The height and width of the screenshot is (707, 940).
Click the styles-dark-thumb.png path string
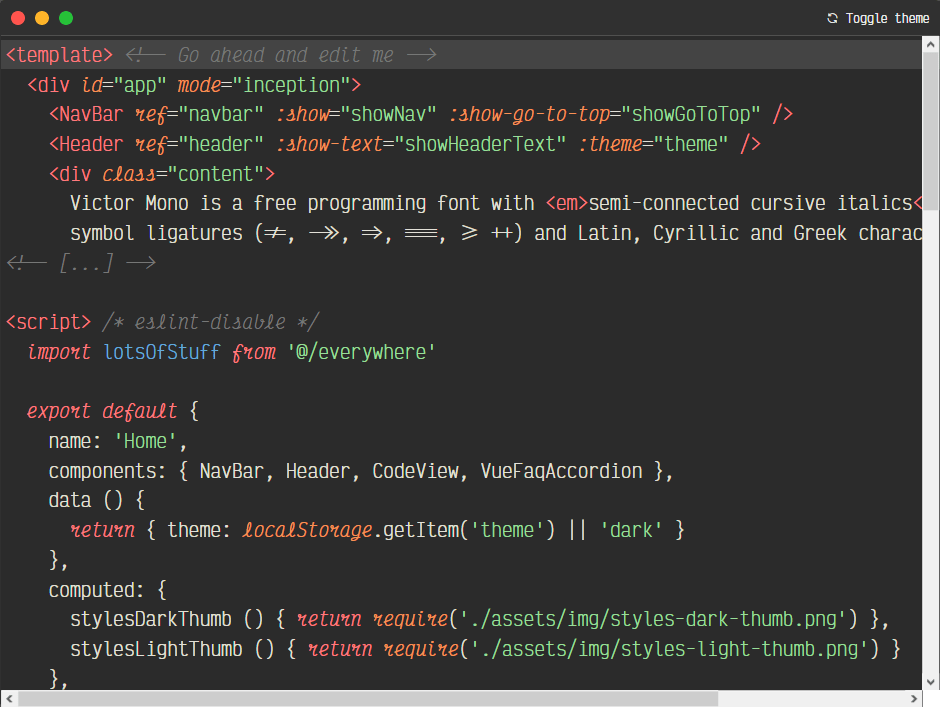pos(660,619)
